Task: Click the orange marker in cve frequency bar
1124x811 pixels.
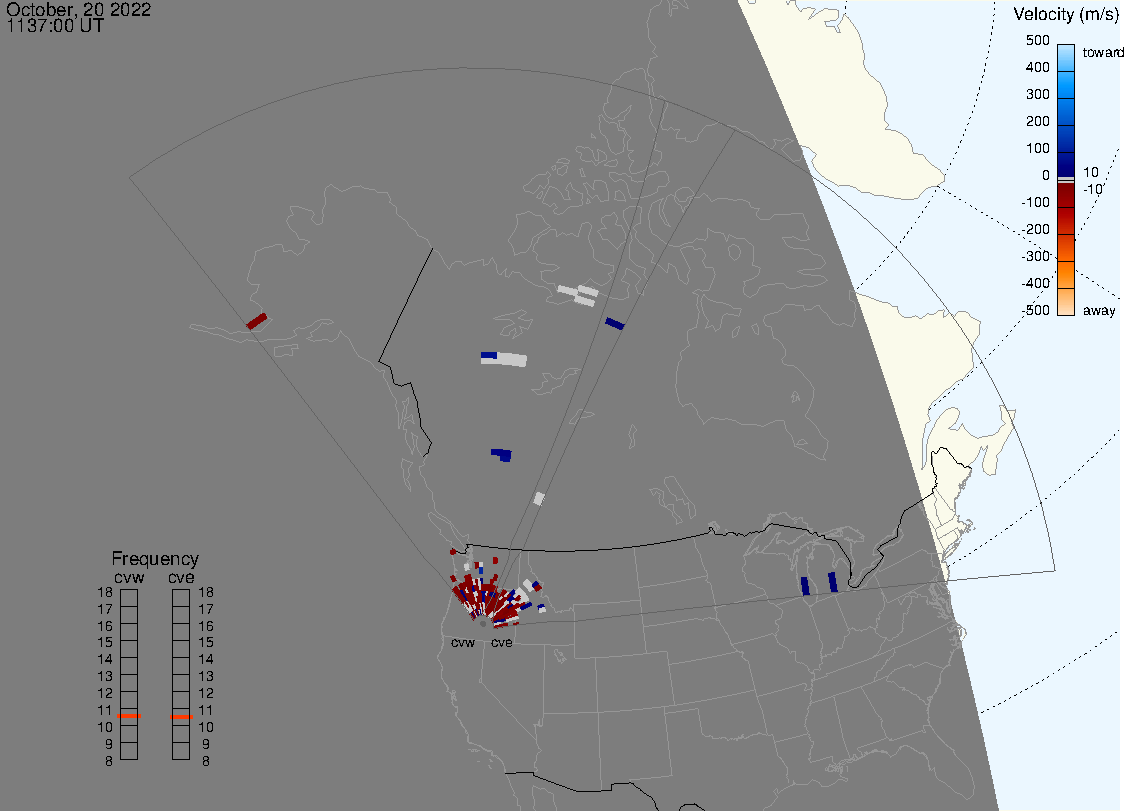Action: point(181,716)
